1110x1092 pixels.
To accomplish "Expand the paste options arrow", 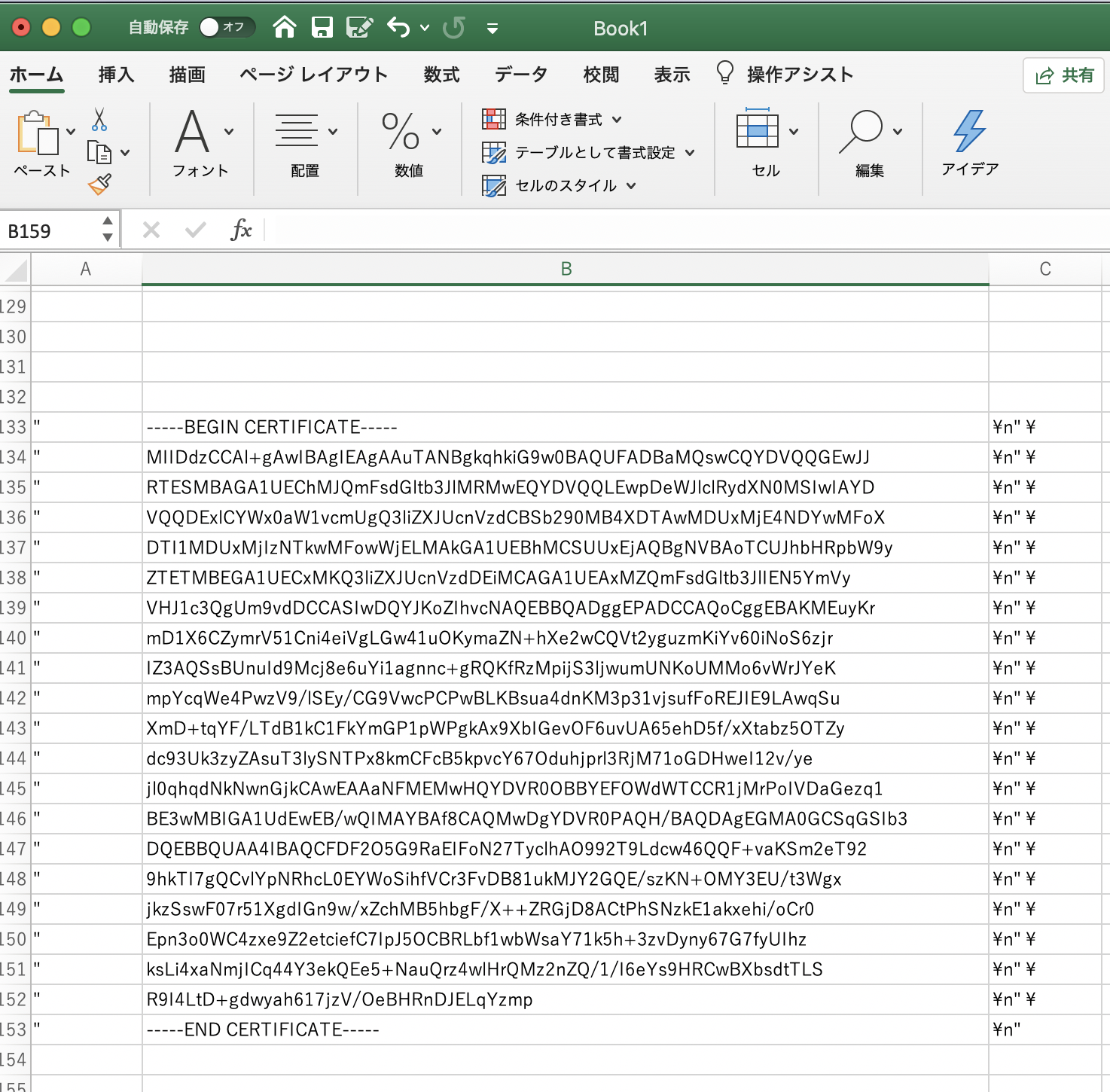I will [x=71, y=132].
